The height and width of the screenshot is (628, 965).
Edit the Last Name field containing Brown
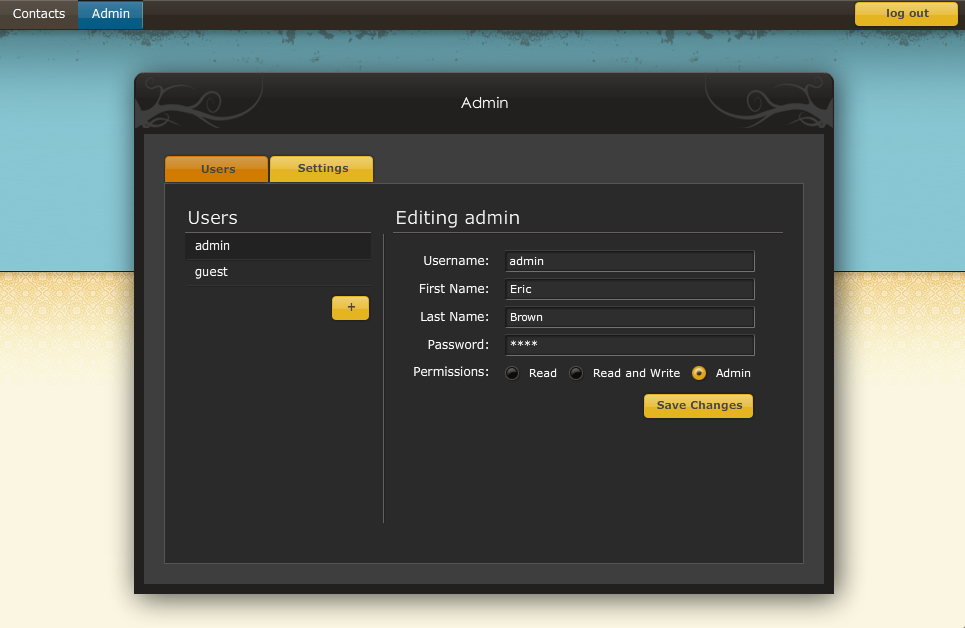629,317
